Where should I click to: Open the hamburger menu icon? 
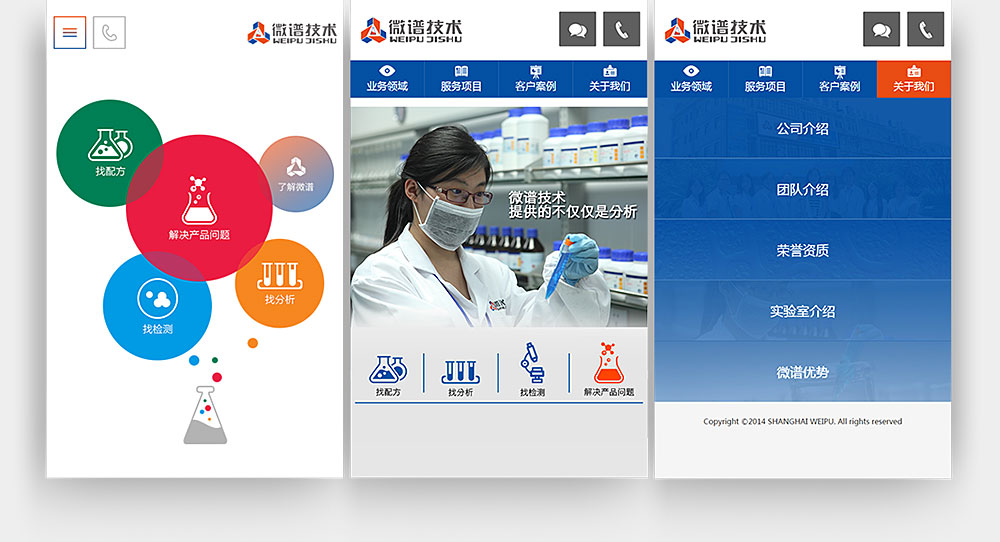point(70,33)
